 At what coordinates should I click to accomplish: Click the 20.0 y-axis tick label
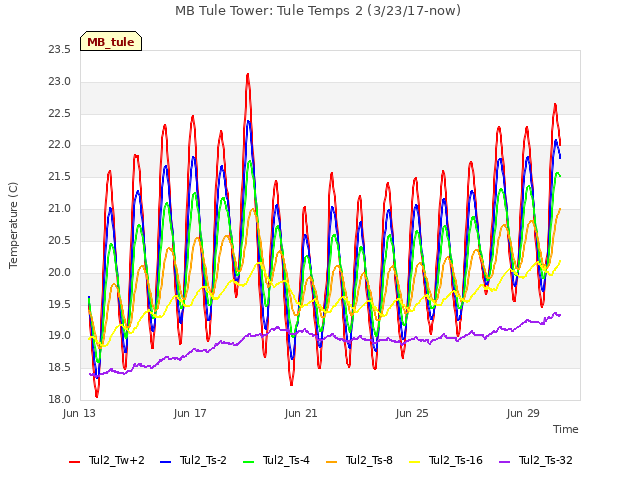60,272
